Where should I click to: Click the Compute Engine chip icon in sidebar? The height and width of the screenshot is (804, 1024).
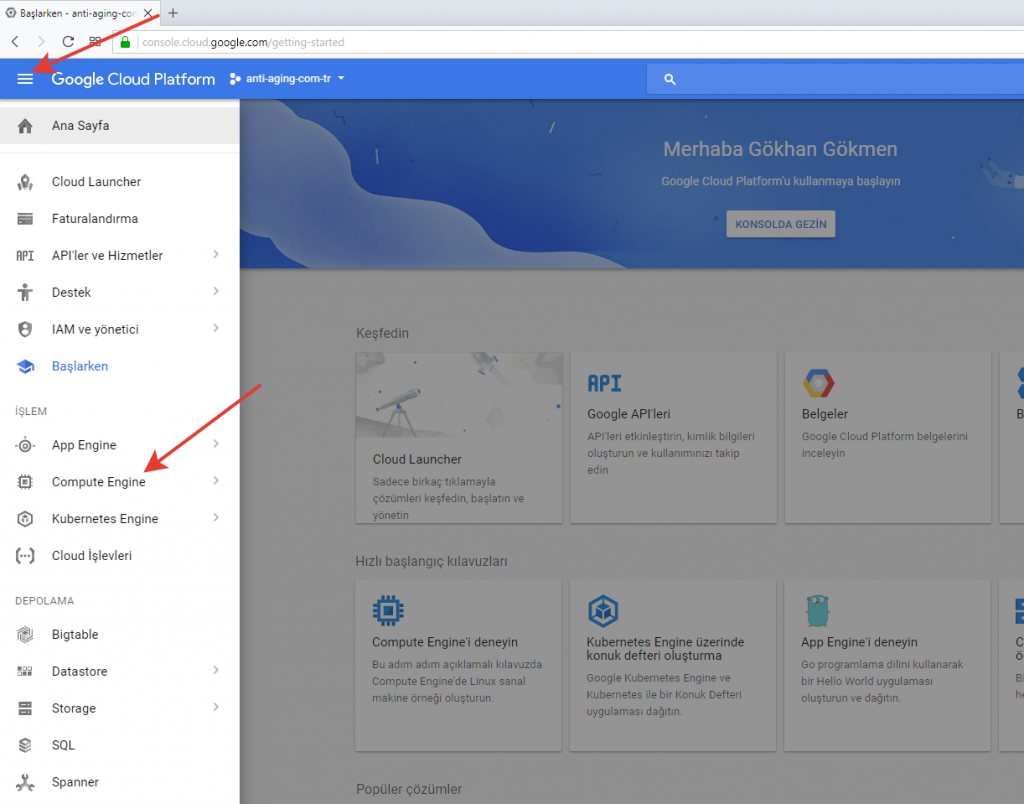click(x=25, y=482)
